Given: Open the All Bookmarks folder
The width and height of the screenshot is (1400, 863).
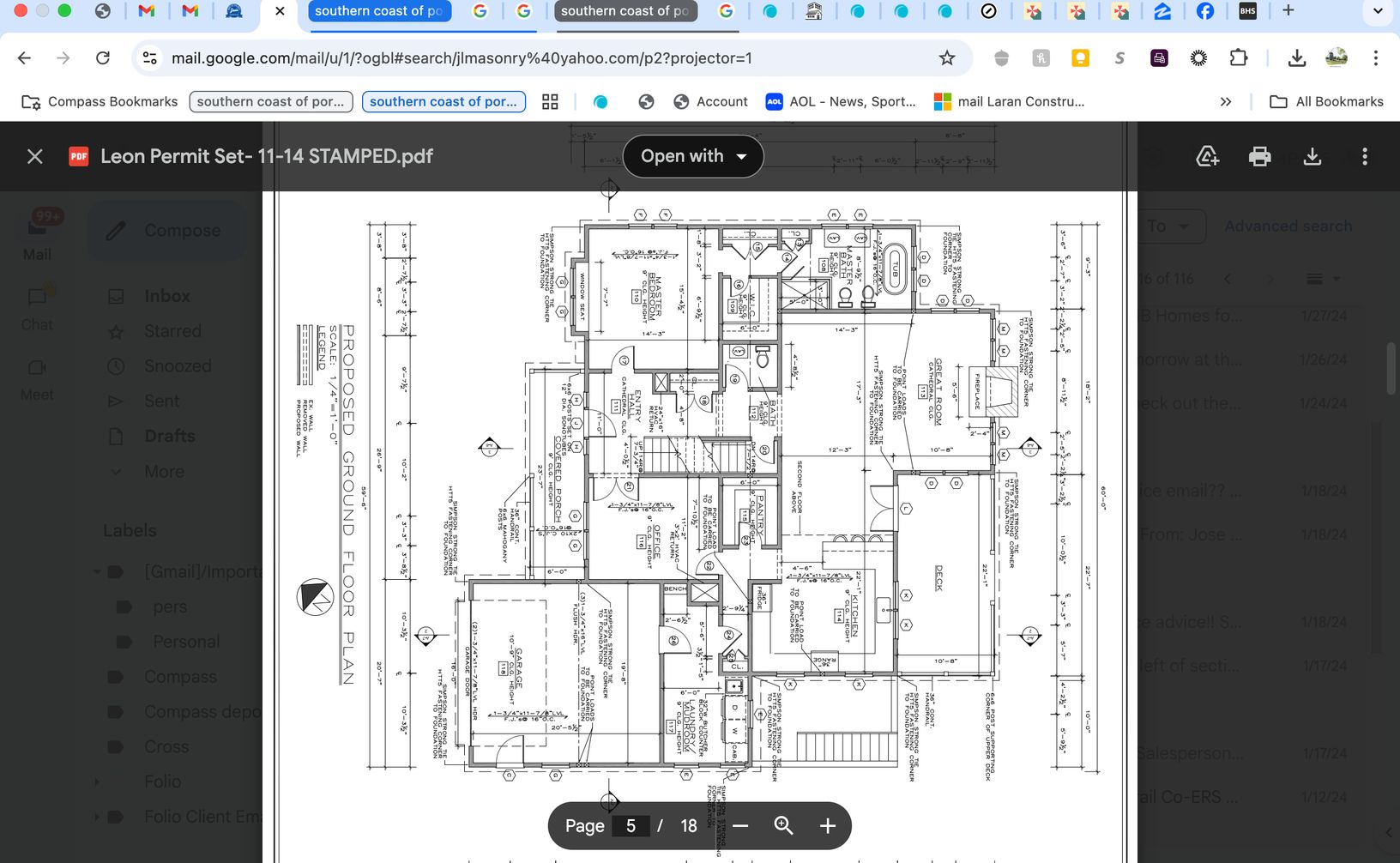Looking at the screenshot, I should click(x=1326, y=101).
